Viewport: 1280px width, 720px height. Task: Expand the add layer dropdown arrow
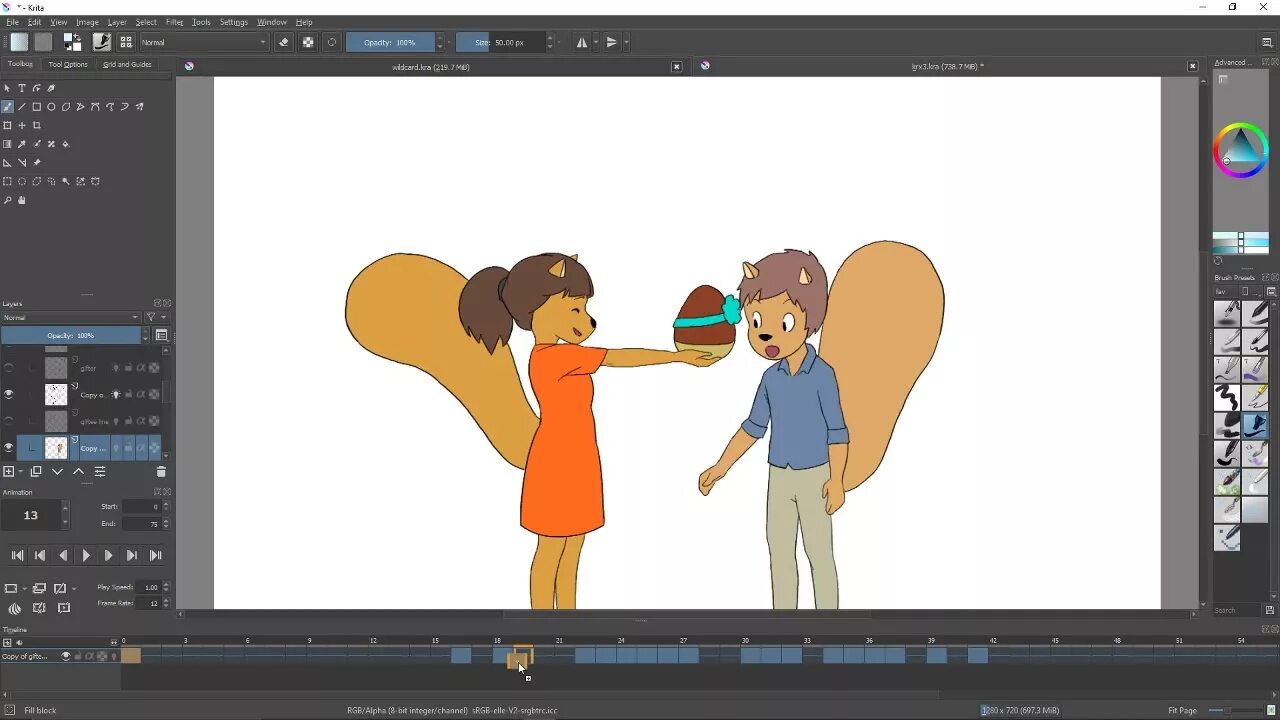click(x=21, y=472)
